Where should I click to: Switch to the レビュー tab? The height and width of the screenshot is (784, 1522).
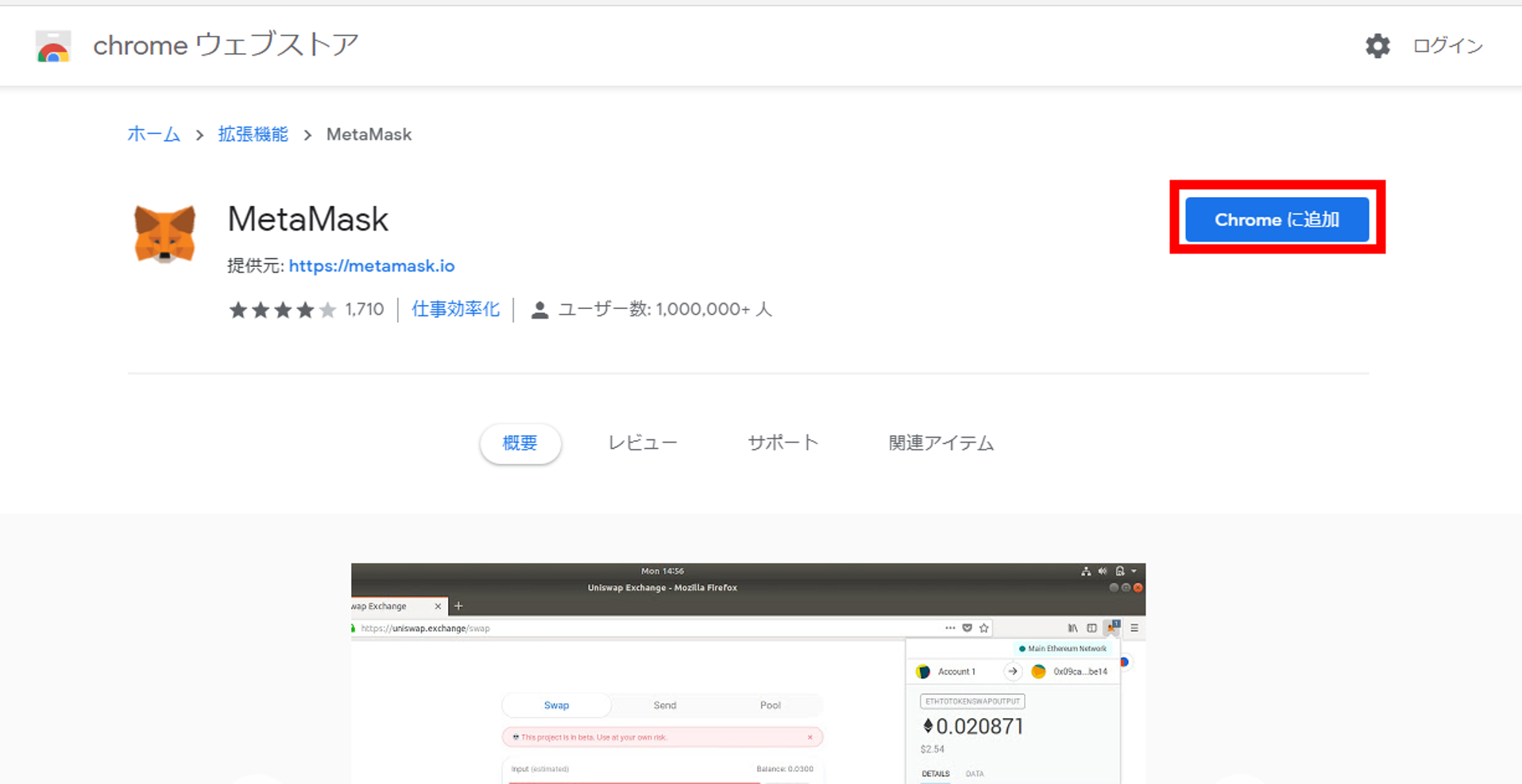click(x=643, y=443)
